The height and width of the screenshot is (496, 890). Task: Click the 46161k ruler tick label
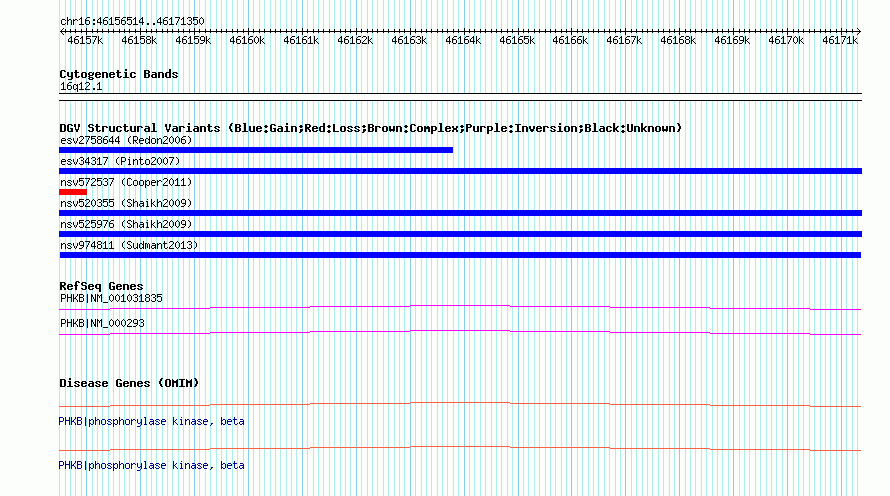301,40
